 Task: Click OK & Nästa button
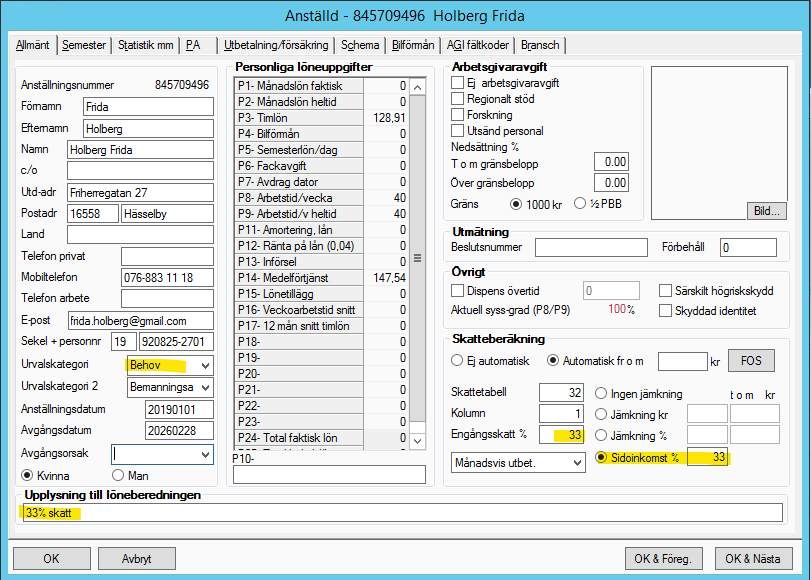coord(753,558)
